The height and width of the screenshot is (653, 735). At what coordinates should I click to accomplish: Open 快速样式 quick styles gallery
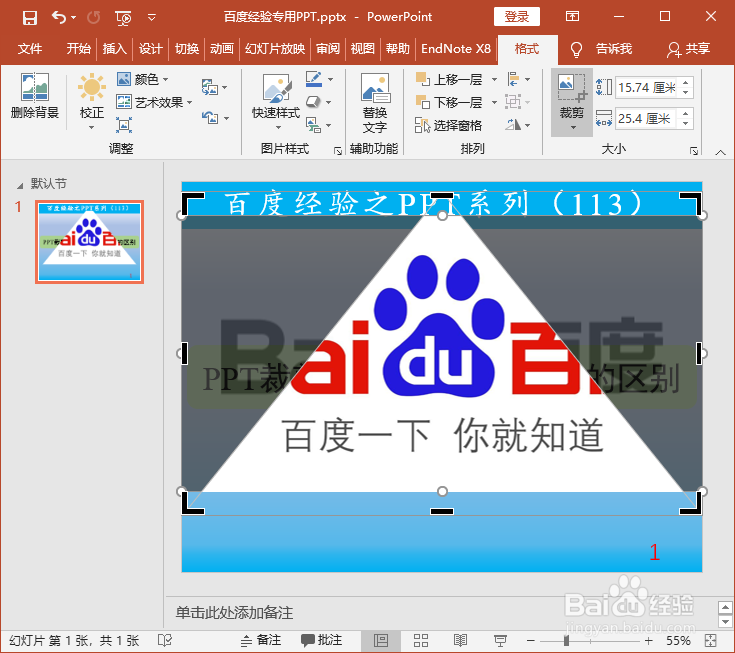[x=276, y=101]
